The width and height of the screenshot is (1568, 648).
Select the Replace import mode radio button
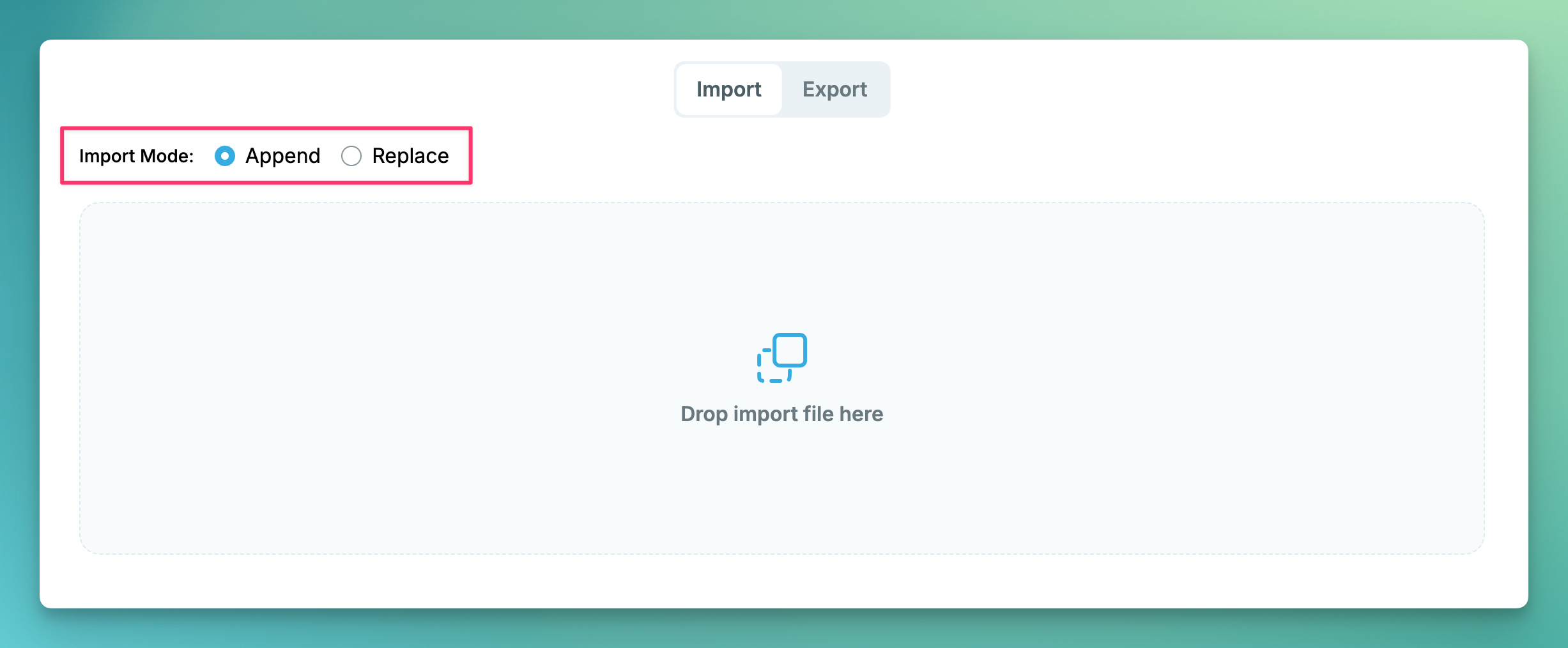[x=351, y=156]
